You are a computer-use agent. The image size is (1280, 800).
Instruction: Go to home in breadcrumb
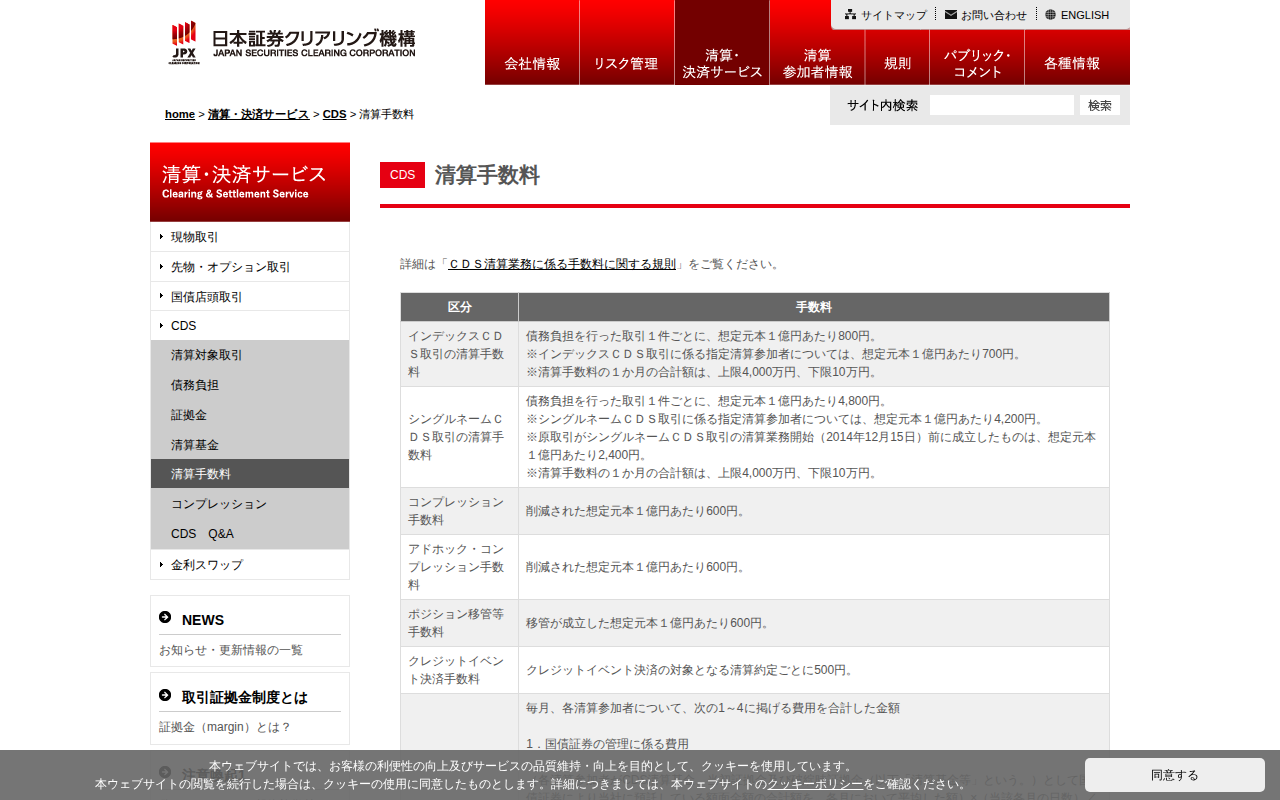(180, 114)
